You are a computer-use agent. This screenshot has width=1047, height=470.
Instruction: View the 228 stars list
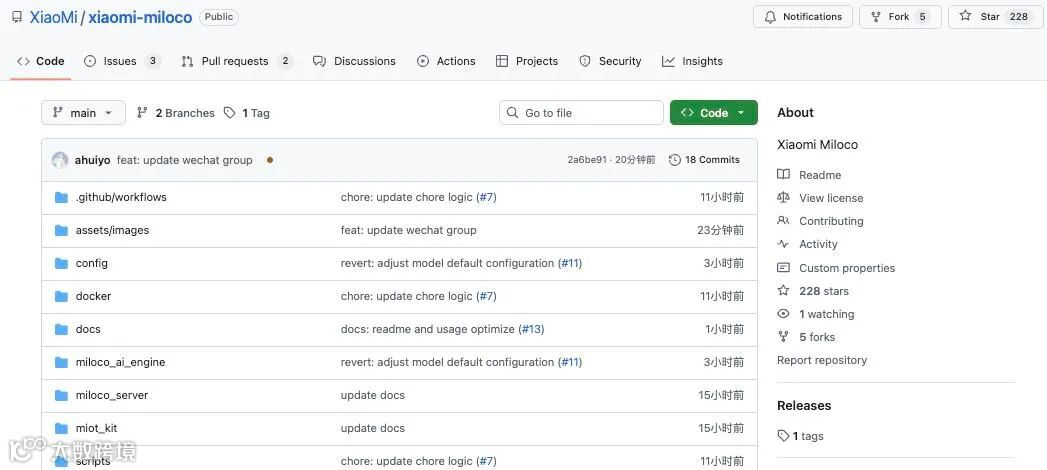pyautogui.click(x=813, y=291)
